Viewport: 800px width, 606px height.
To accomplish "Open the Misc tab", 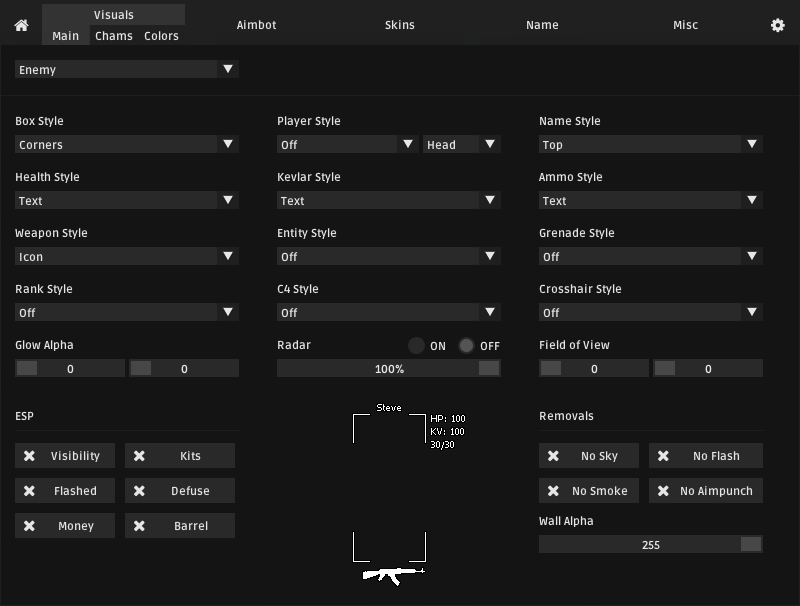I will point(685,25).
